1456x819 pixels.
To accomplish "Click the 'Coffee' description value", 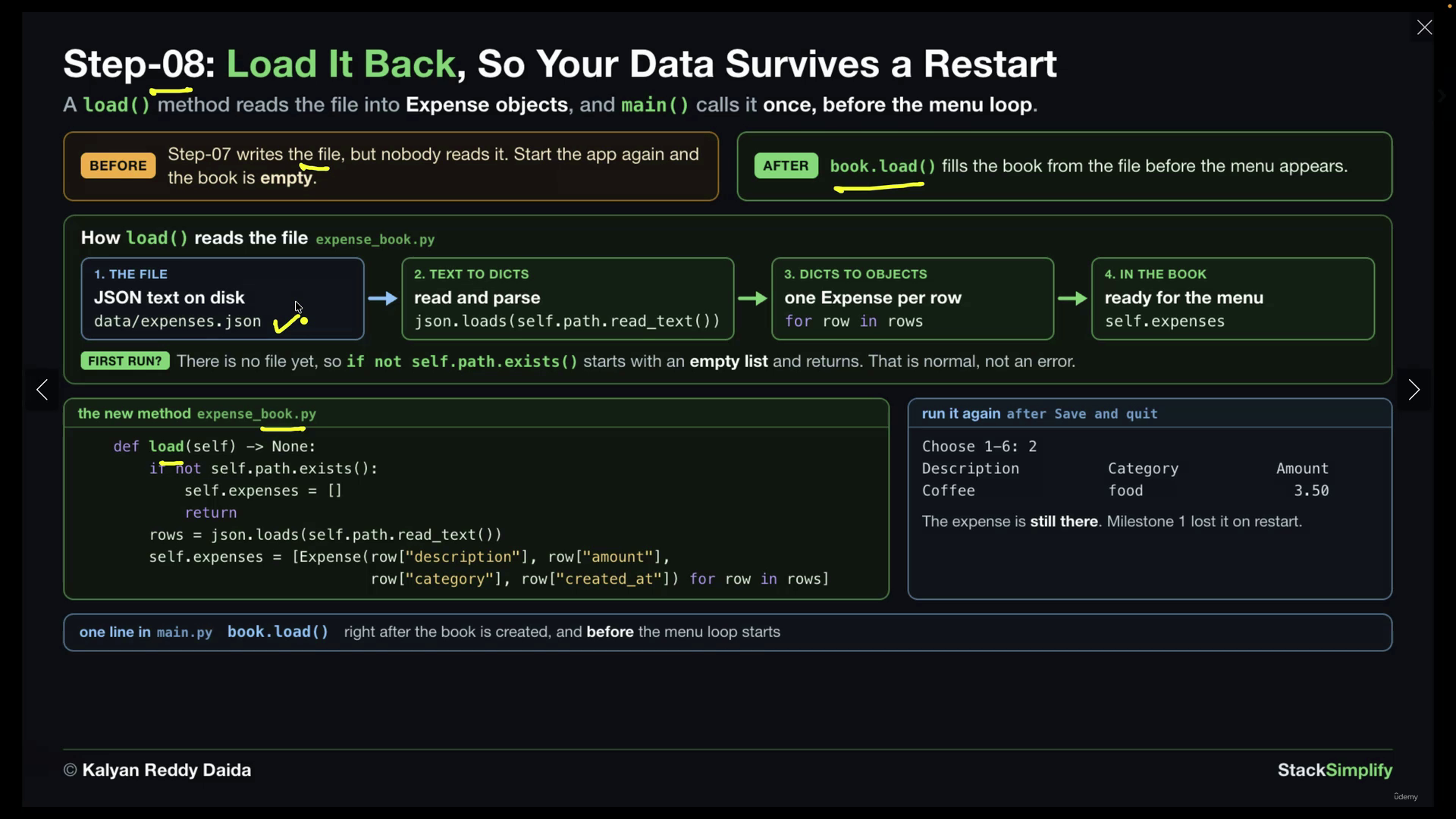I will click(949, 491).
